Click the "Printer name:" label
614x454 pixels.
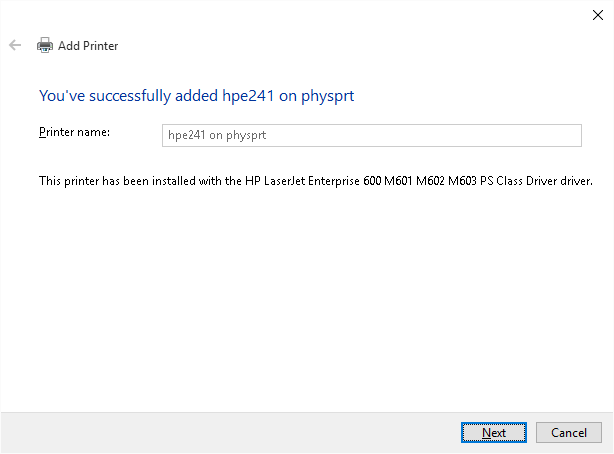coord(74,132)
